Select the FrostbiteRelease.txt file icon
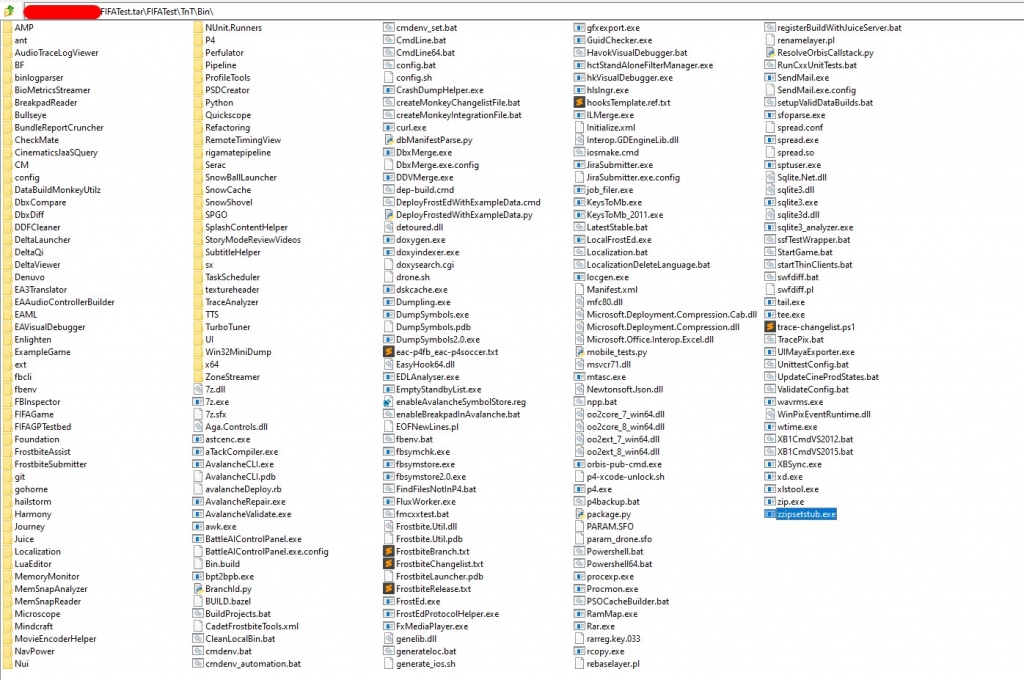The width and height of the screenshot is (1024, 680). tap(388, 589)
